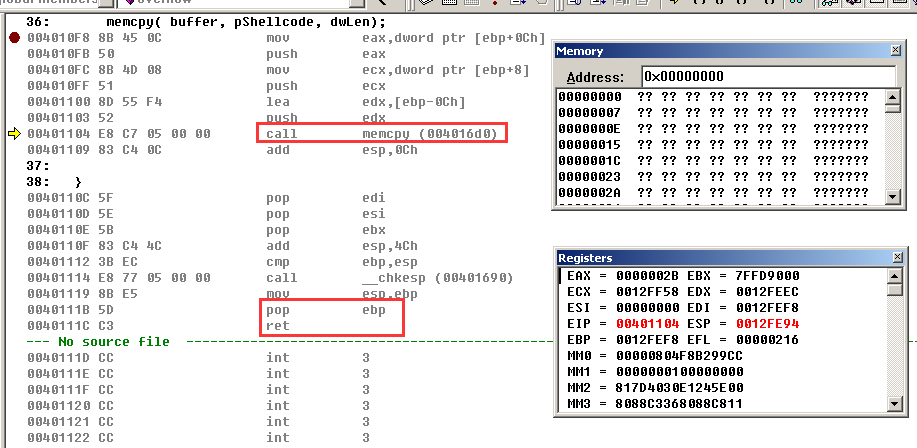Click the Registers scrollbar down arrow
The height and width of the screenshot is (448, 917).
(895, 403)
